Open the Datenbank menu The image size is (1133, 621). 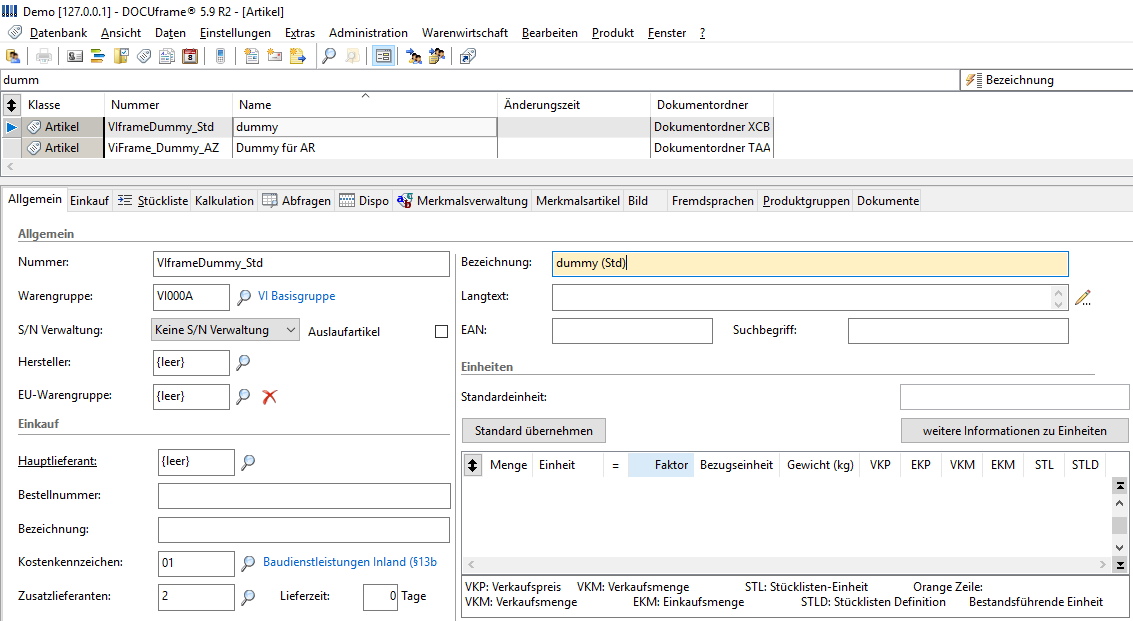[x=59, y=33]
